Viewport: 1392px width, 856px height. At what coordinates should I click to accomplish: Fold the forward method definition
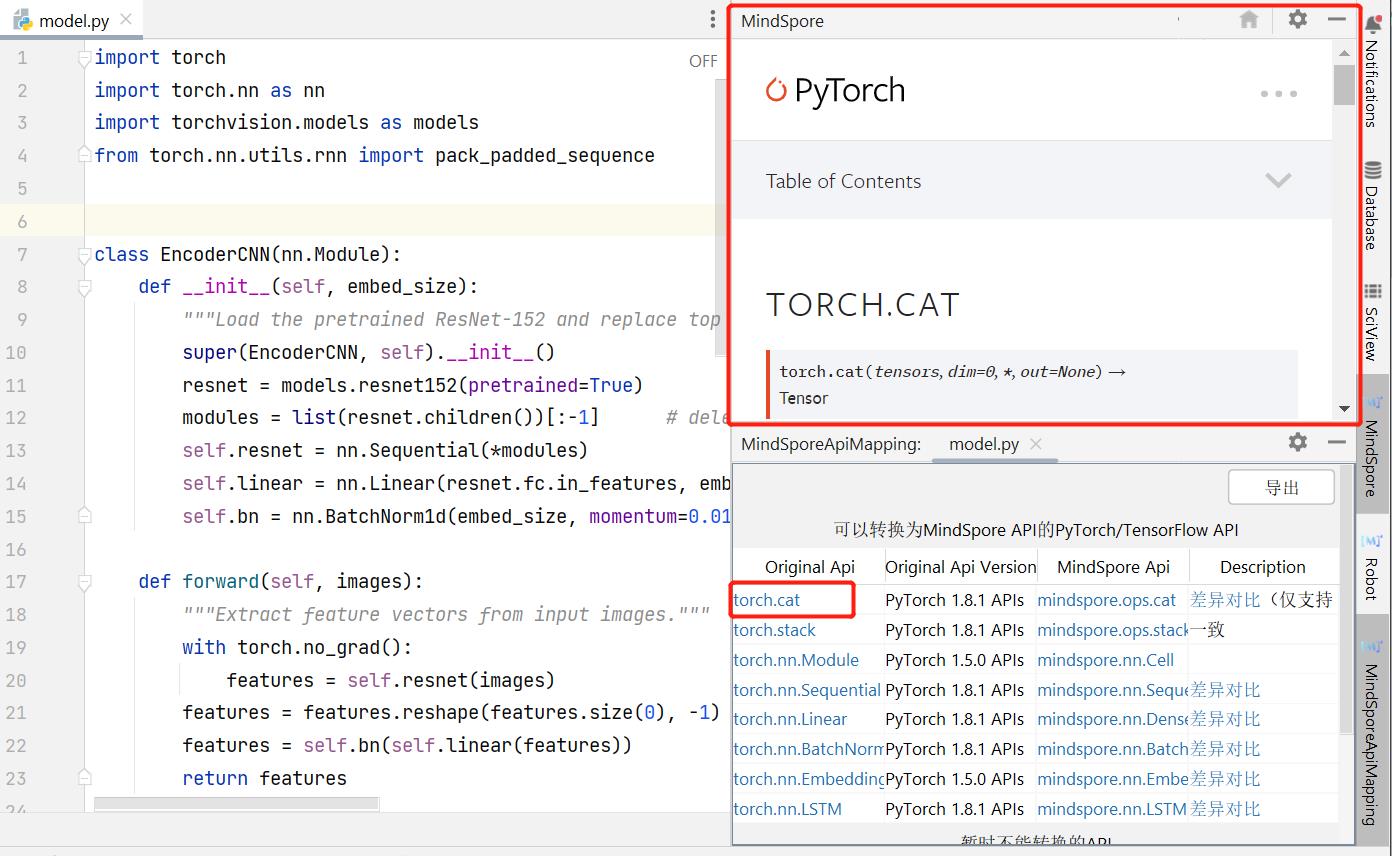[x=85, y=581]
